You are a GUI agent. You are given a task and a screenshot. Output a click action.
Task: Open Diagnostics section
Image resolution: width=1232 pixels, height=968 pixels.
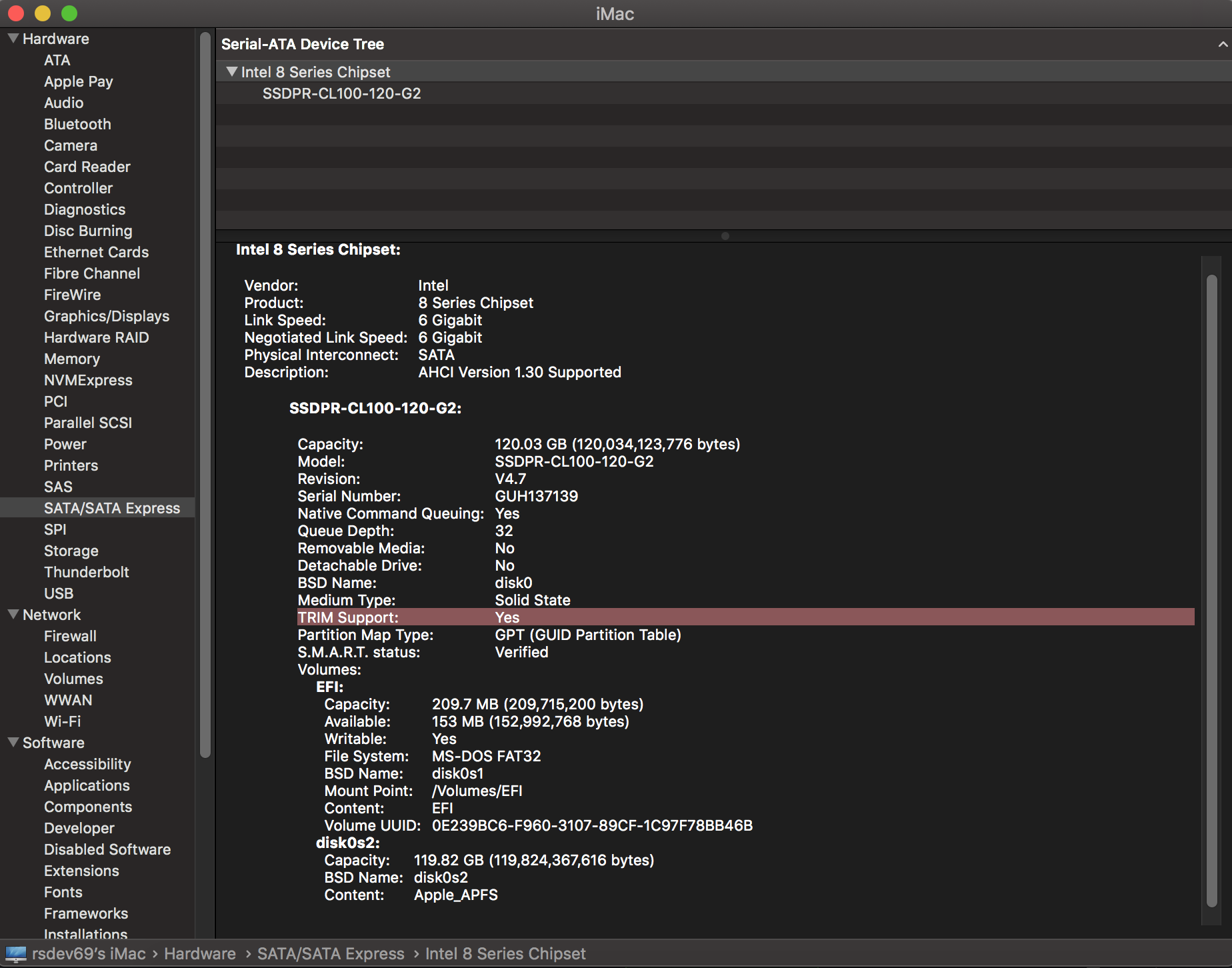(x=85, y=209)
